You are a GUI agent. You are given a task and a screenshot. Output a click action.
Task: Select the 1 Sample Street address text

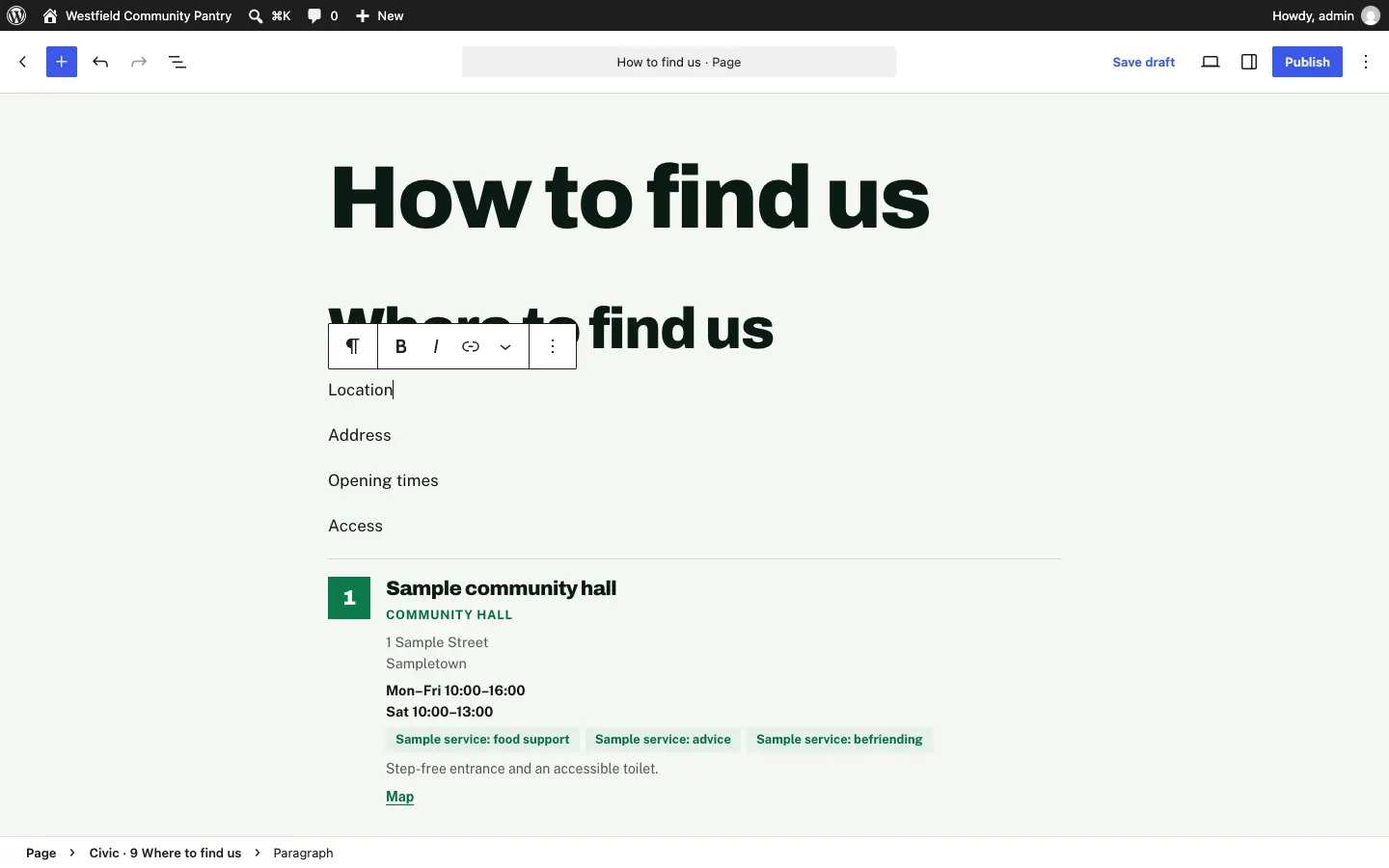[x=438, y=643]
